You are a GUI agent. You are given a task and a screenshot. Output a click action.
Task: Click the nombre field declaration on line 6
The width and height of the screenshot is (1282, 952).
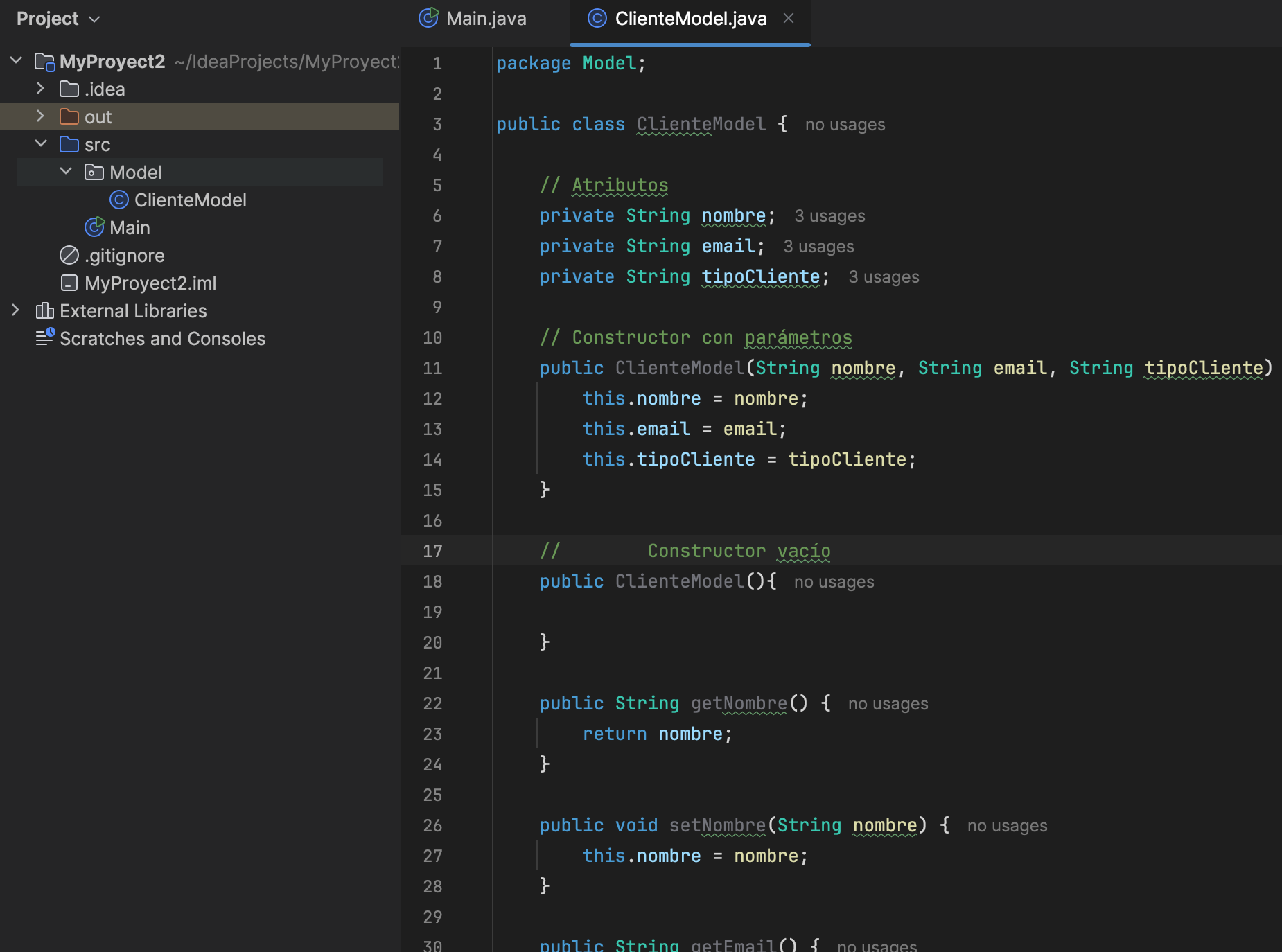734,216
